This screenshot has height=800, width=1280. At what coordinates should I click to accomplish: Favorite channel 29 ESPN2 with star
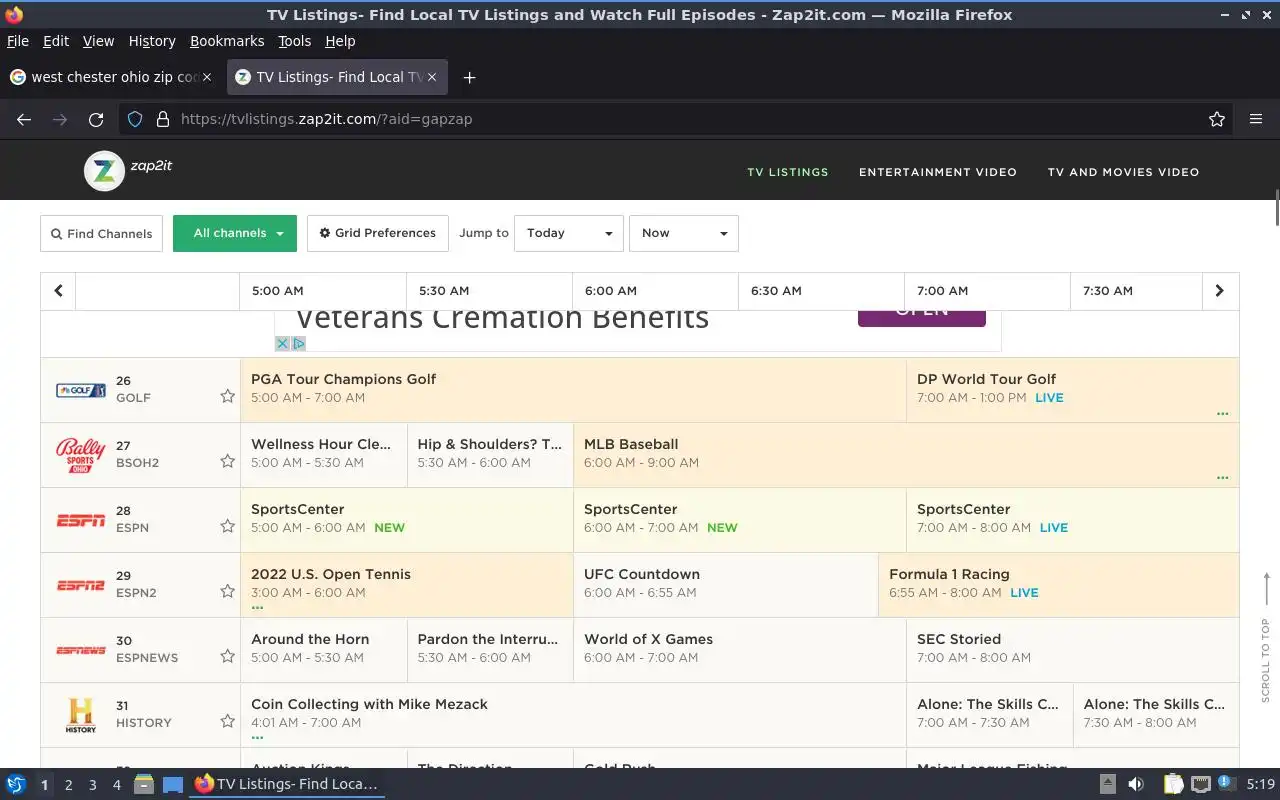pos(227,591)
